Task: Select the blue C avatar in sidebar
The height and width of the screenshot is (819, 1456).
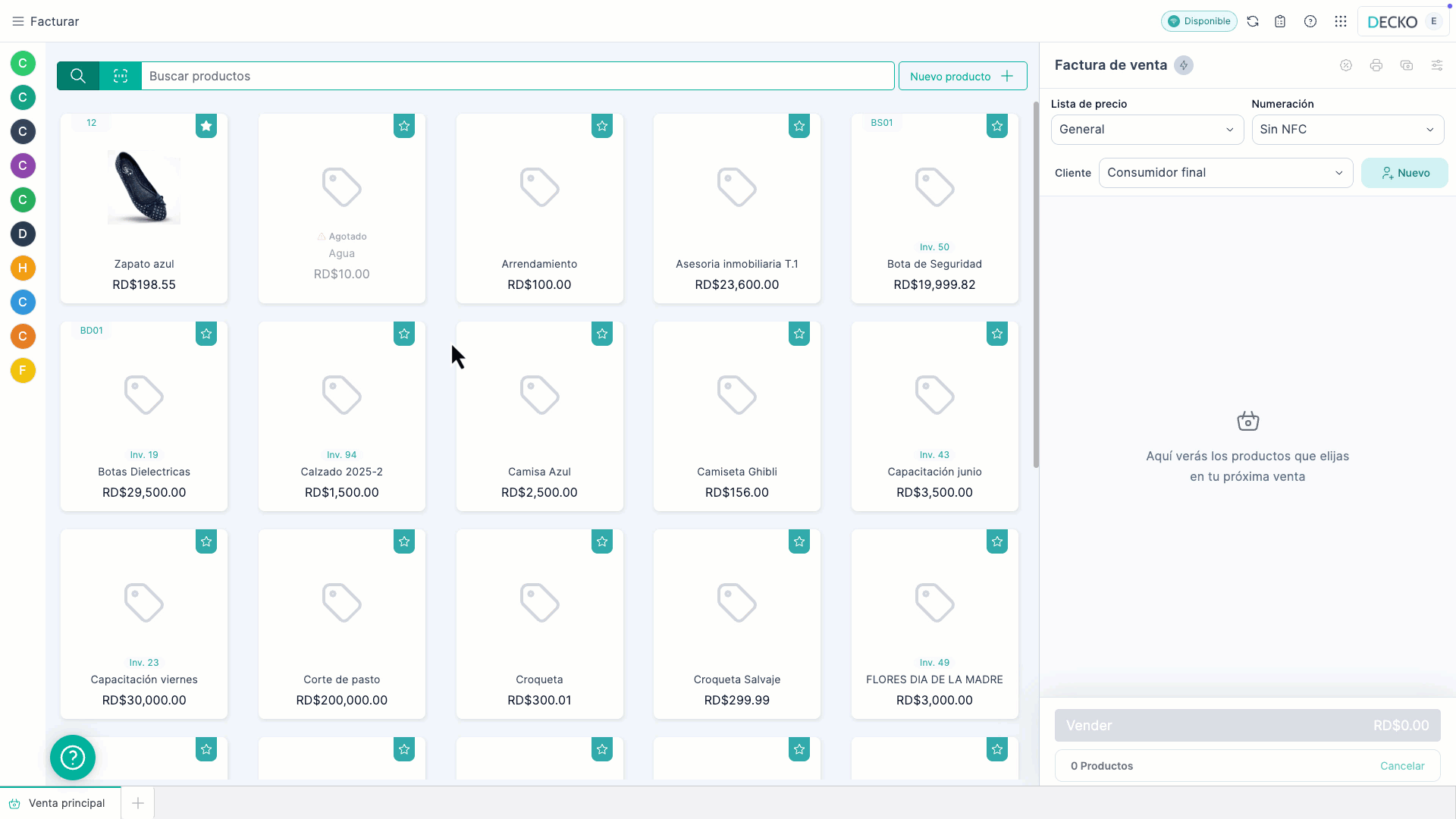Action: pyautogui.click(x=23, y=302)
